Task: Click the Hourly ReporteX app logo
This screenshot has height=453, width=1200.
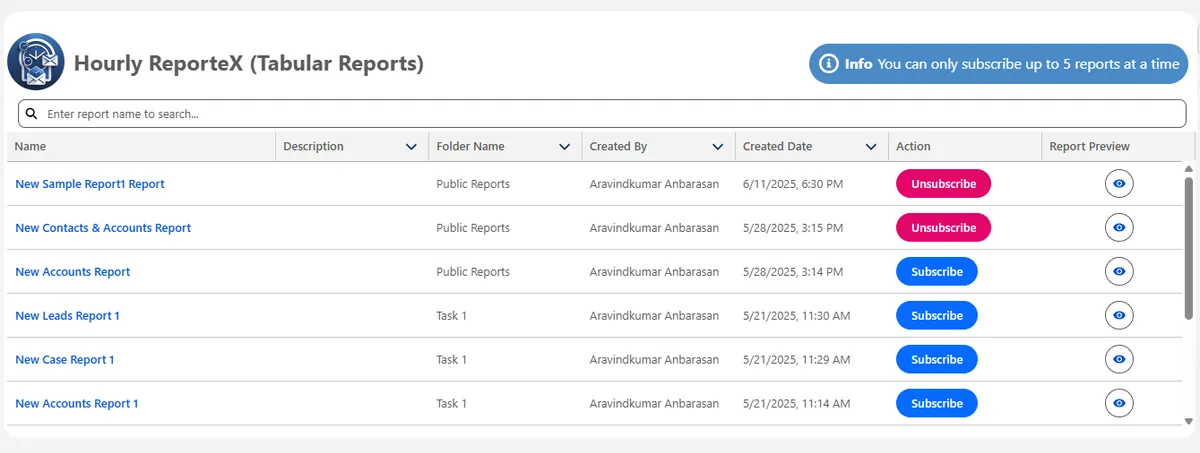Action: click(36, 62)
